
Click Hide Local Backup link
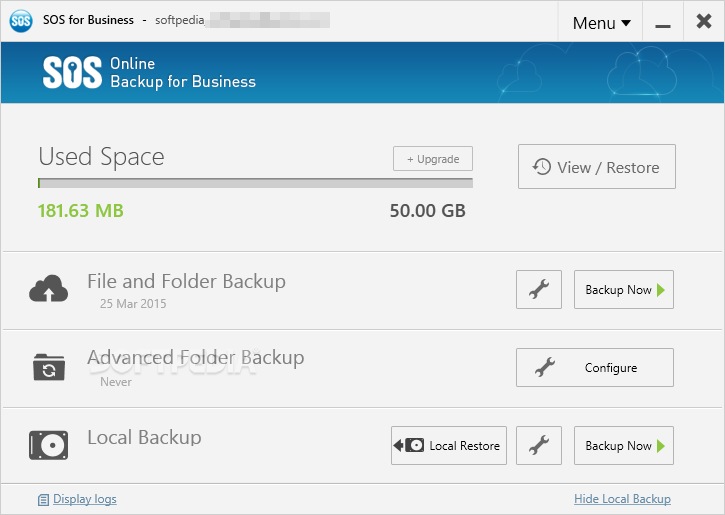[x=622, y=499]
